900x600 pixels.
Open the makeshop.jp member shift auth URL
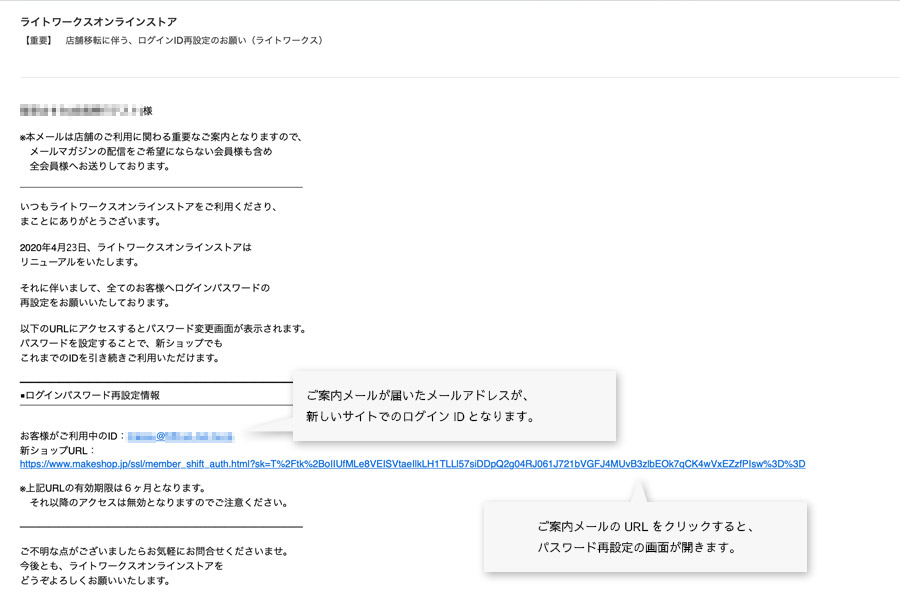(412, 464)
